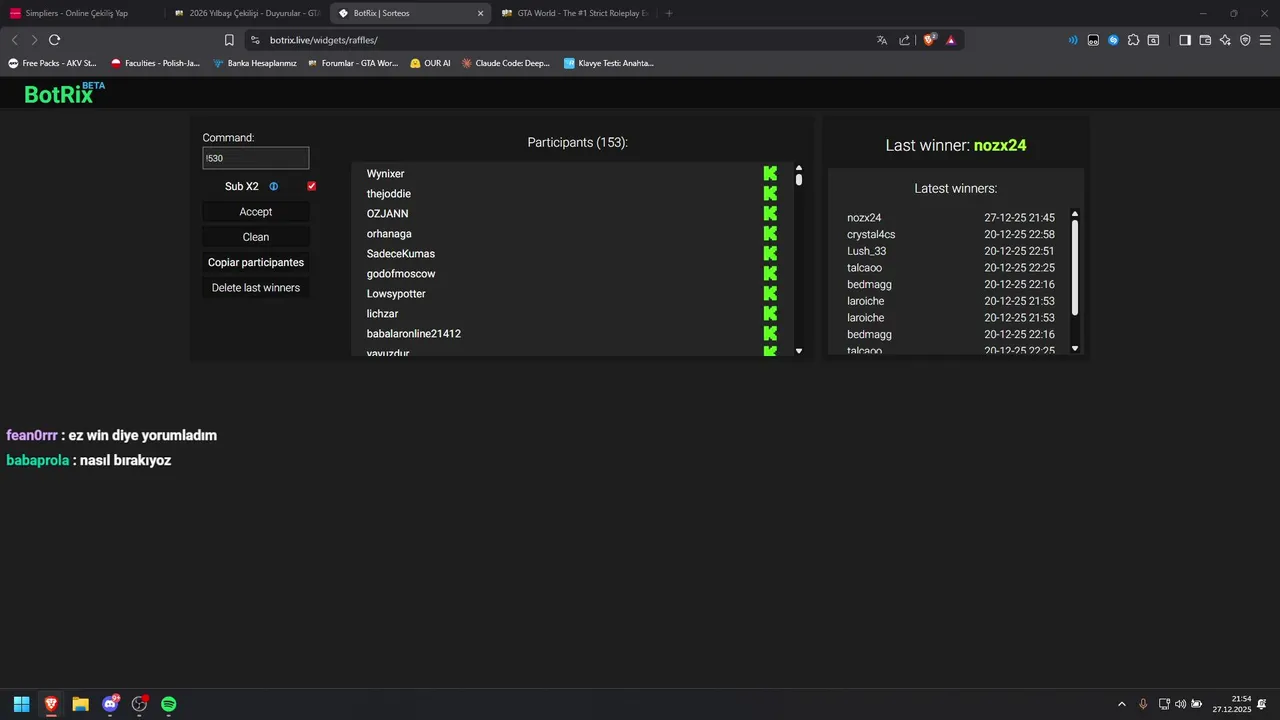Click the Clean button

[x=256, y=237]
